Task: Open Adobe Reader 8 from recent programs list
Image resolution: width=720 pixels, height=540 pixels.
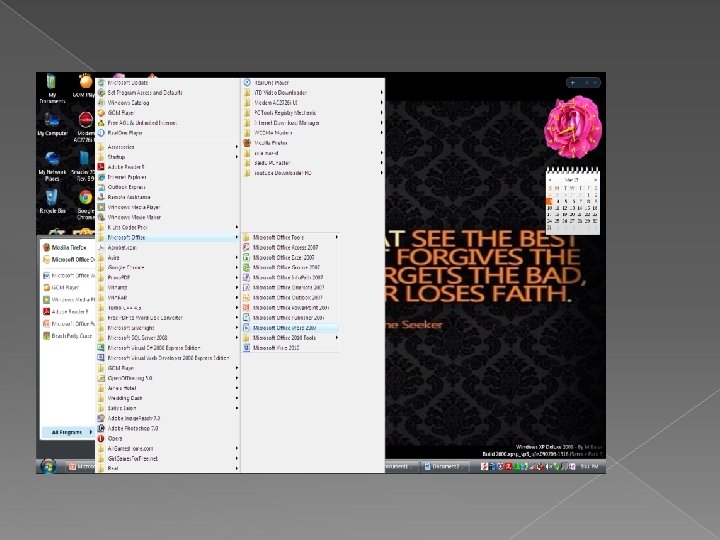Action: 68,312
